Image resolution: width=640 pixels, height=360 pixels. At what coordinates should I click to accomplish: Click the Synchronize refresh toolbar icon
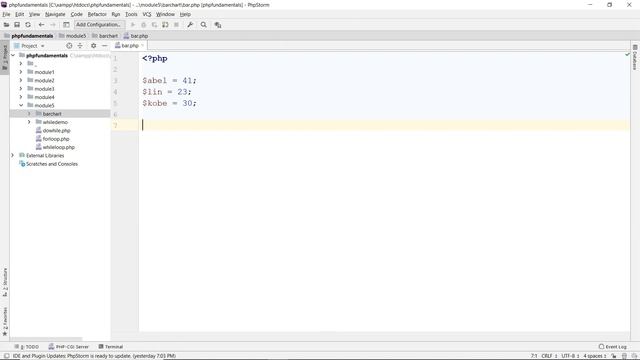click(x=28, y=25)
